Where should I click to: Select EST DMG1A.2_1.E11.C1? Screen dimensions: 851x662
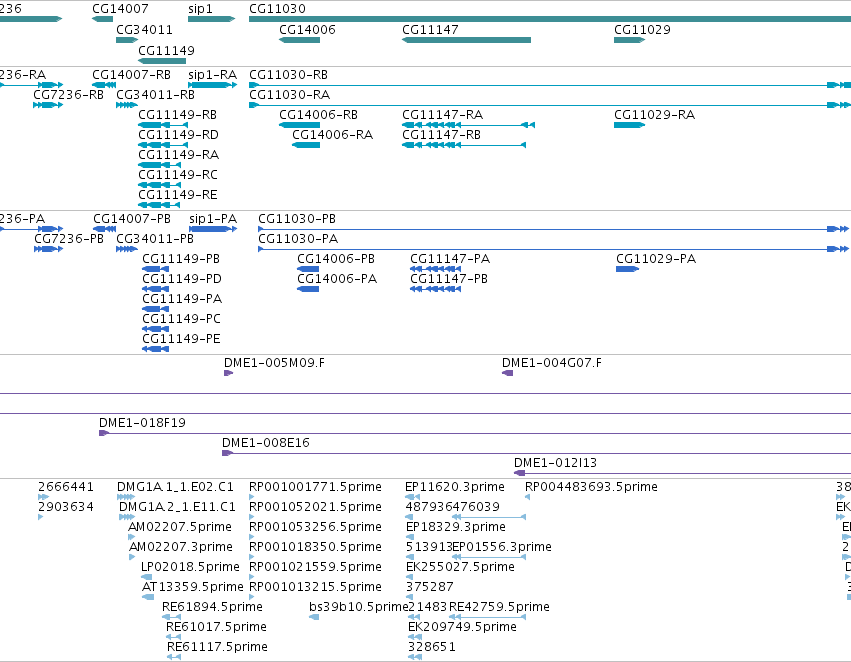click(x=177, y=507)
